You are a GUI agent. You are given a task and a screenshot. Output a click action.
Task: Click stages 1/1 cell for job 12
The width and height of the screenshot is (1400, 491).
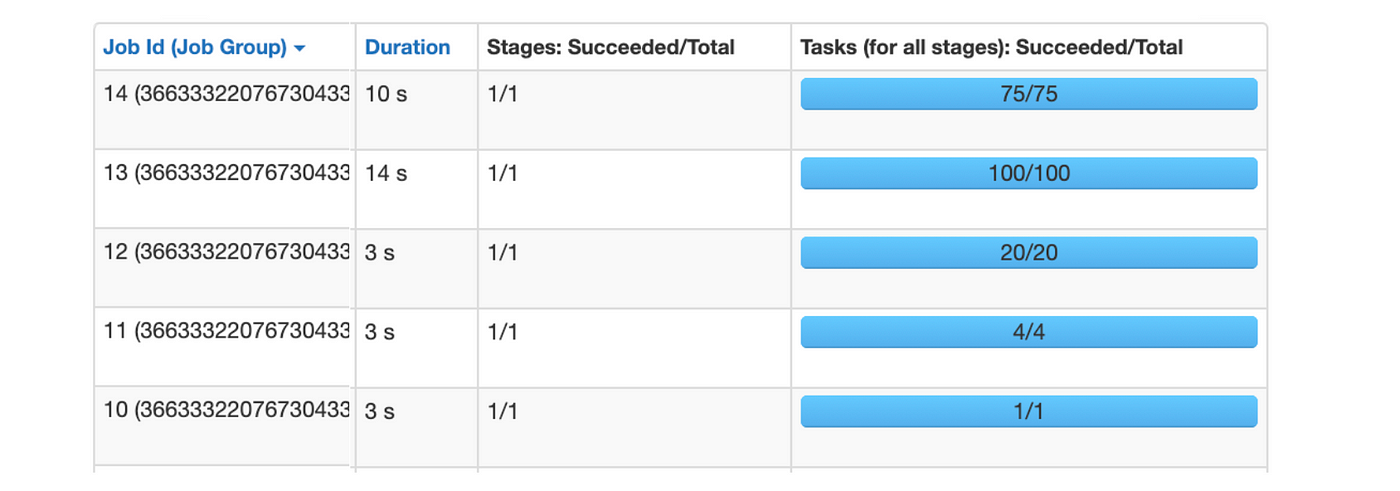click(x=502, y=253)
